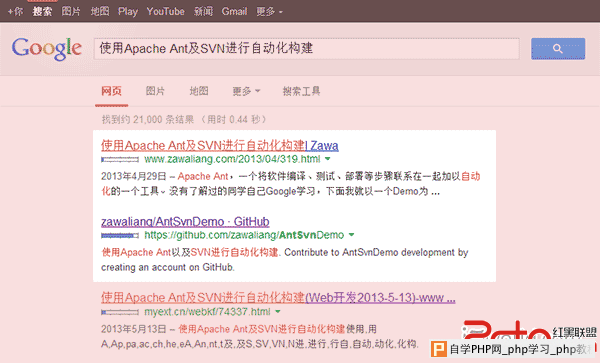Open 新闻 in the top bar
The height and width of the screenshot is (363, 600).
pos(203,11)
